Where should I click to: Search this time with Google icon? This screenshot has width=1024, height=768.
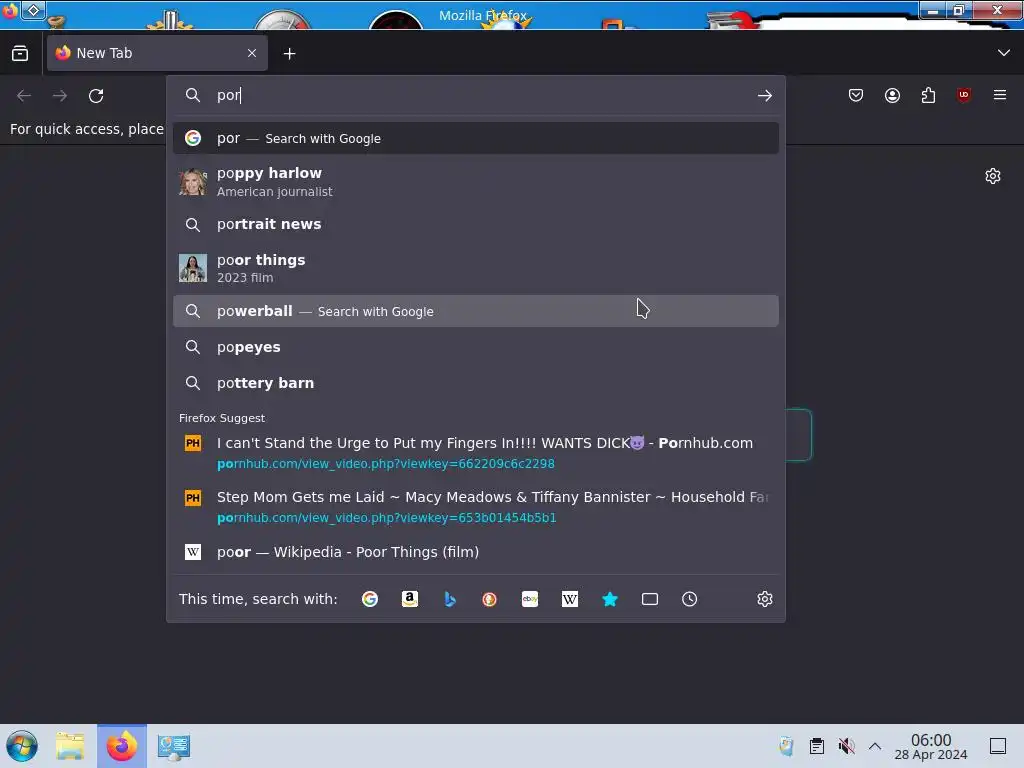pos(370,599)
